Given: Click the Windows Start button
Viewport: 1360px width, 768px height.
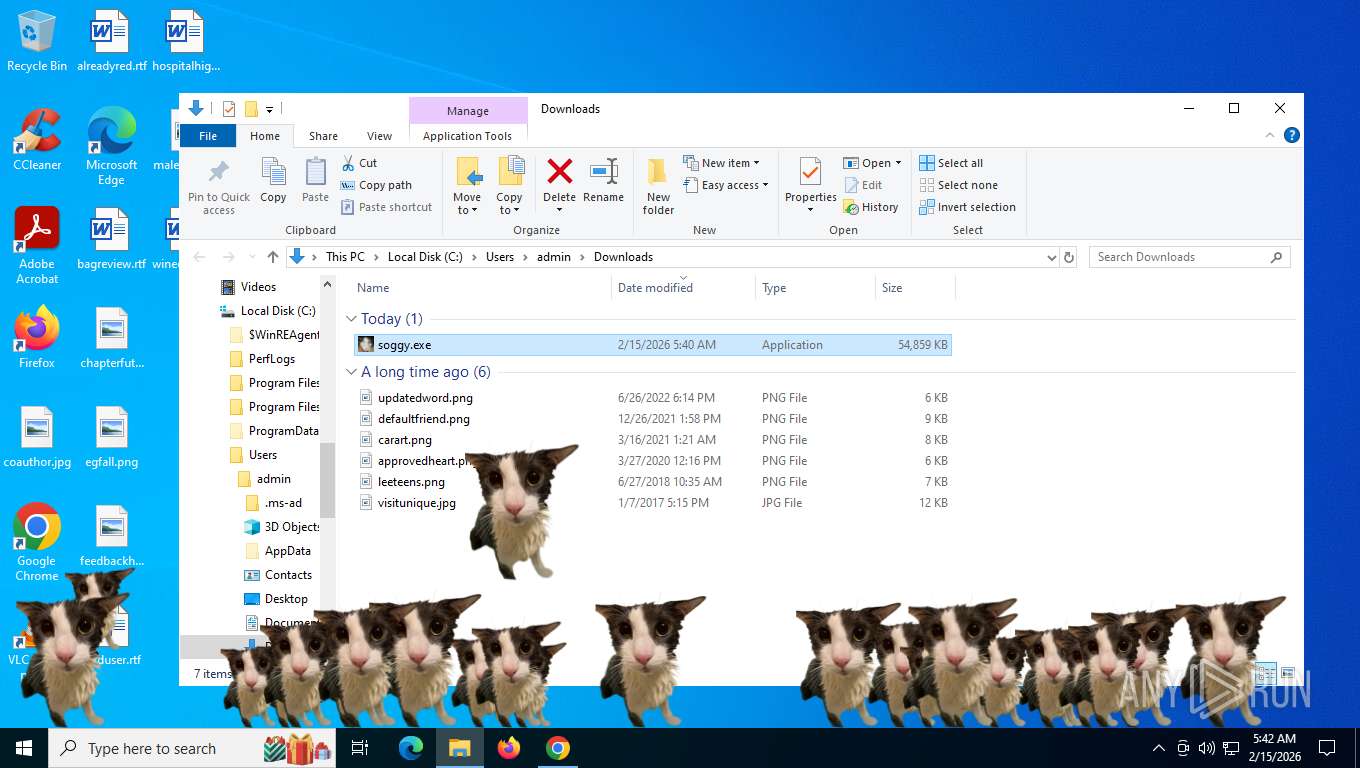Looking at the screenshot, I should (x=23, y=748).
